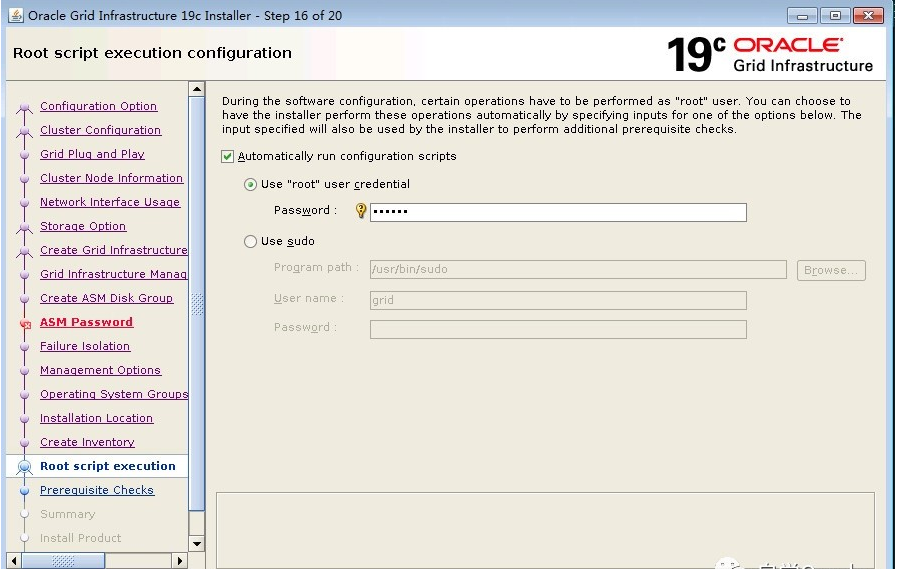Open Operating System Groups step
This screenshot has height=569, width=897.
[x=114, y=394]
